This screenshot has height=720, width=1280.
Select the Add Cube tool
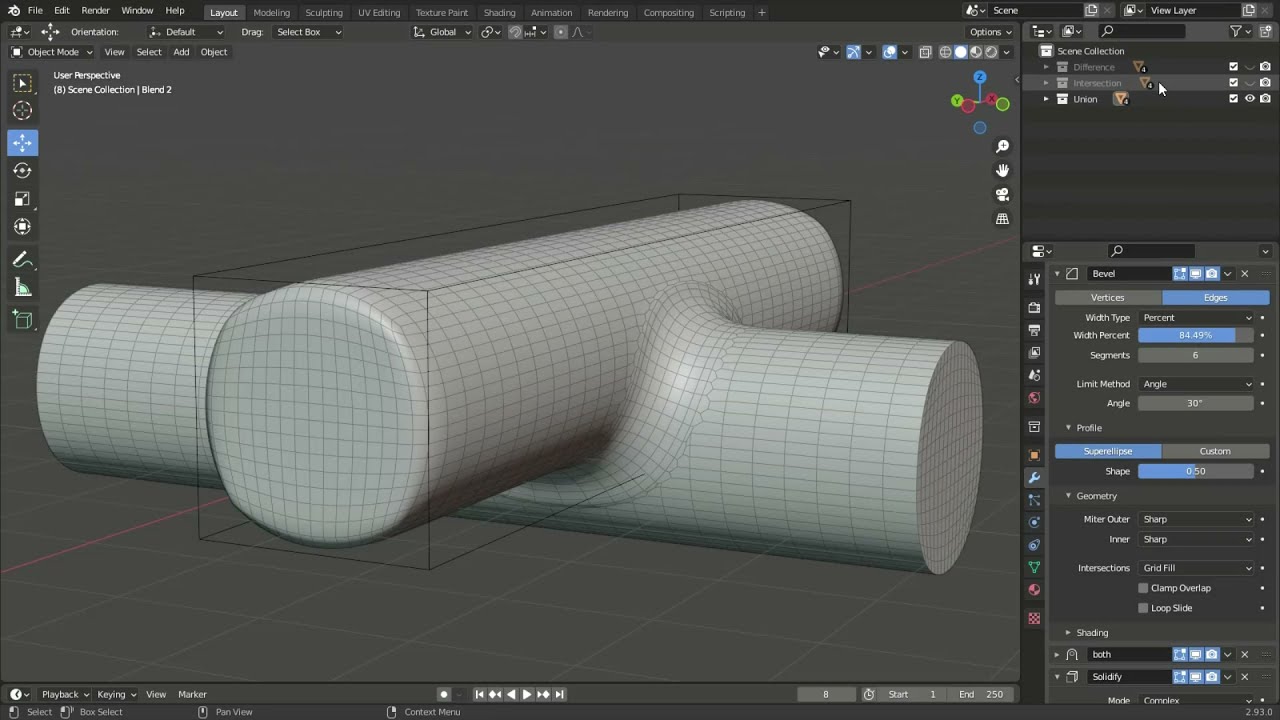22,319
